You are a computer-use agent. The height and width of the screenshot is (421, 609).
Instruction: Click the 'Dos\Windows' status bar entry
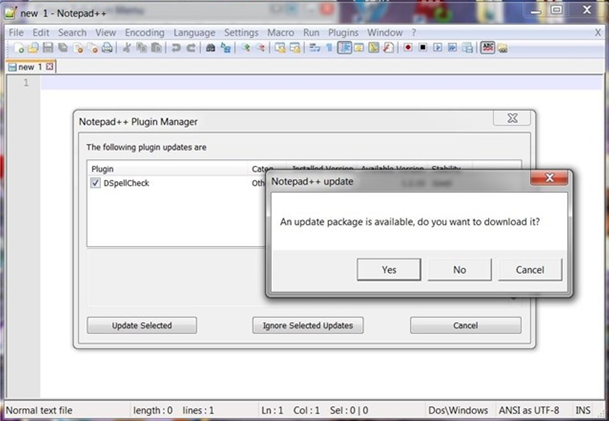click(x=458, y=410)
